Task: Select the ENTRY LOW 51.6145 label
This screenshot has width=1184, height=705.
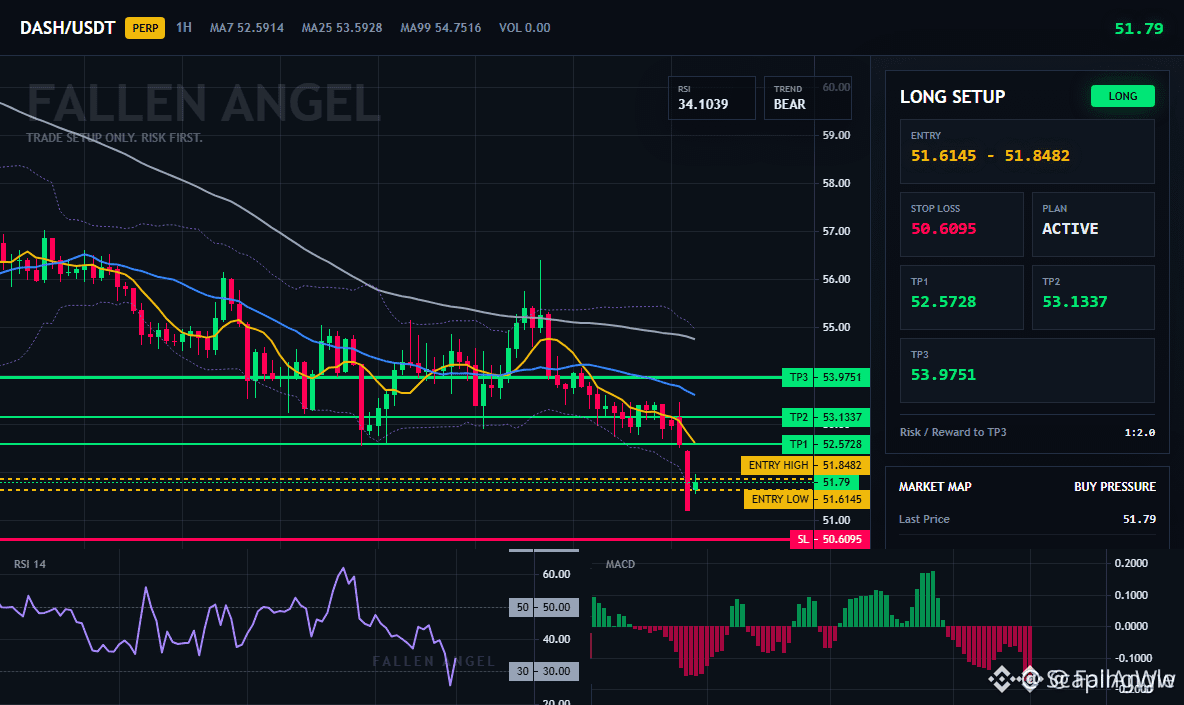Action: (x=807, y=499)
